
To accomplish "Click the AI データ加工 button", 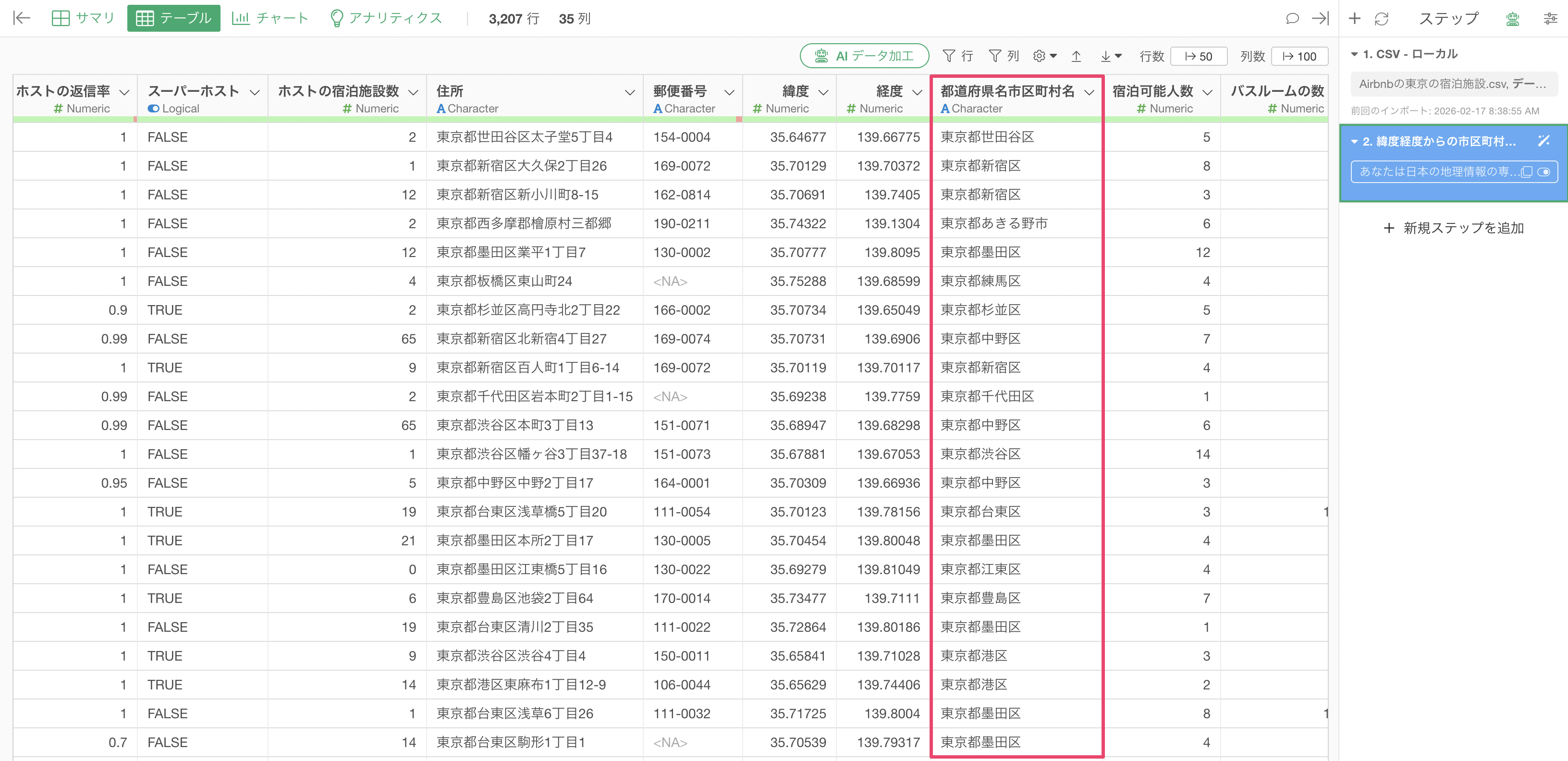I will click(x=864, y=56).
